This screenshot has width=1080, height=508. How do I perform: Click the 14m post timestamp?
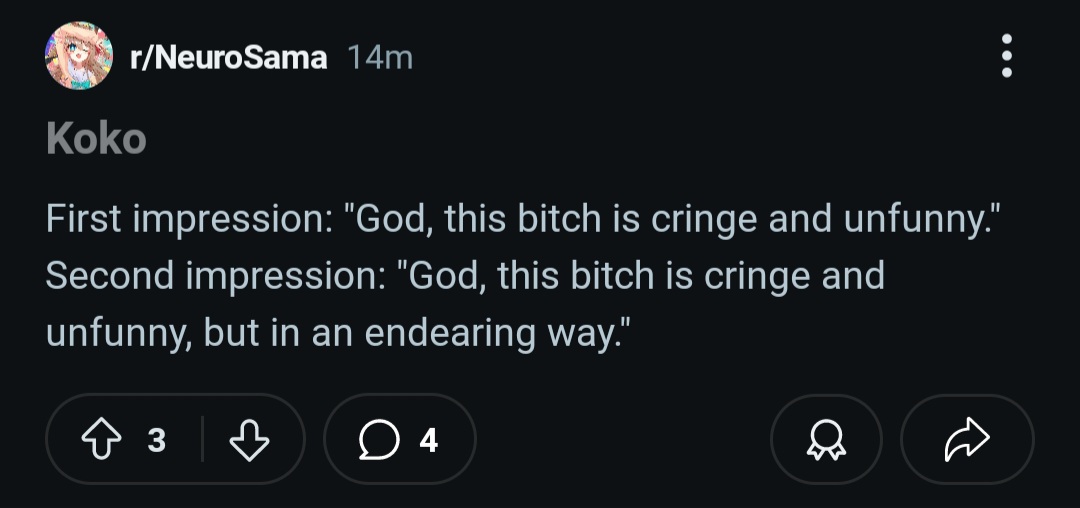point(380,58)
